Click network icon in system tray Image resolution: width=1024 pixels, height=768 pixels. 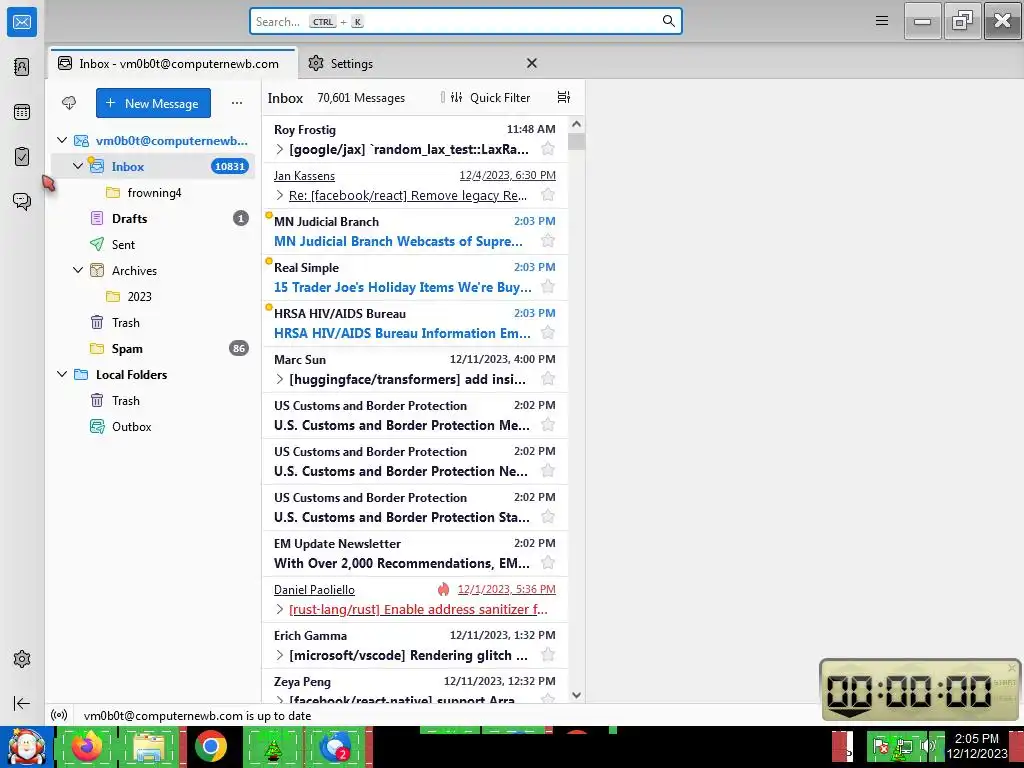click(904, 746)
